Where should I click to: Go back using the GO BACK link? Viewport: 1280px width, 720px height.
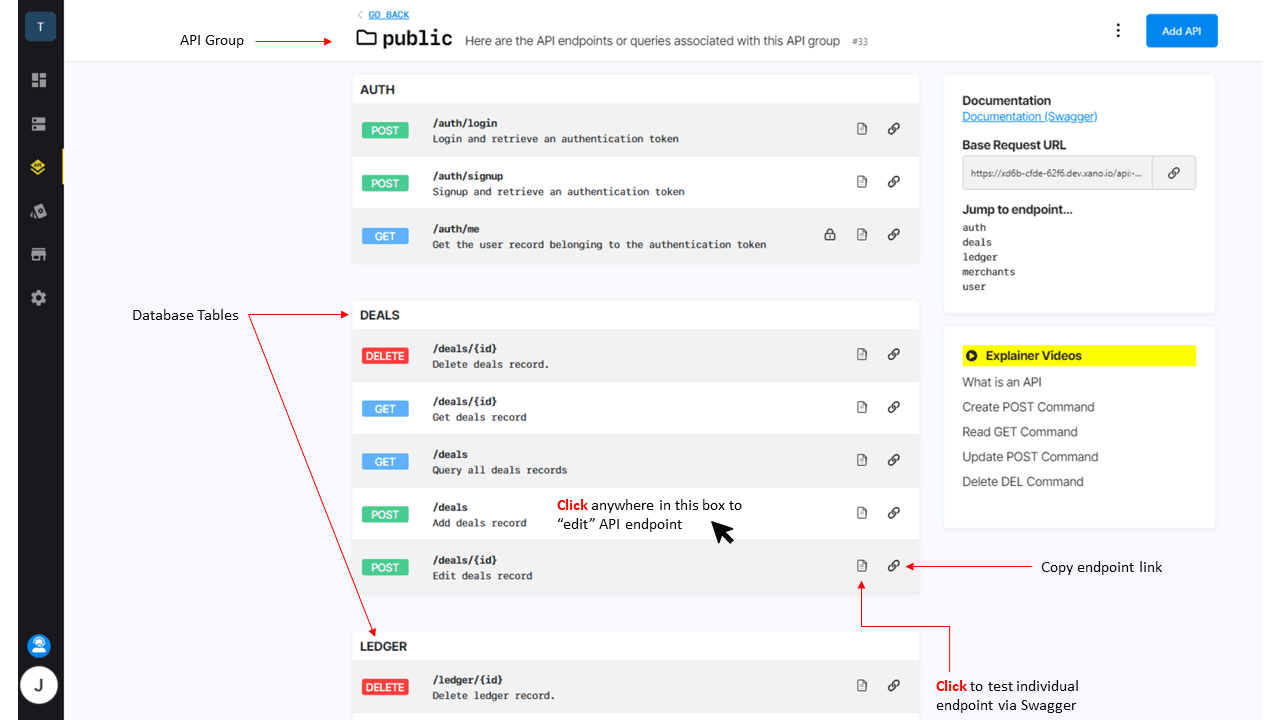(x=388, y=15)
